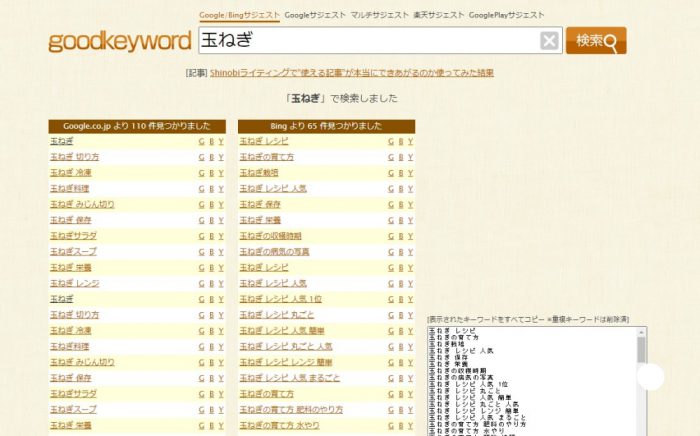Open keyword link 玉ねぎ レシピ 人気 まるごと
This screenshot has height=436, width=700.
click(x=290, y=378)
